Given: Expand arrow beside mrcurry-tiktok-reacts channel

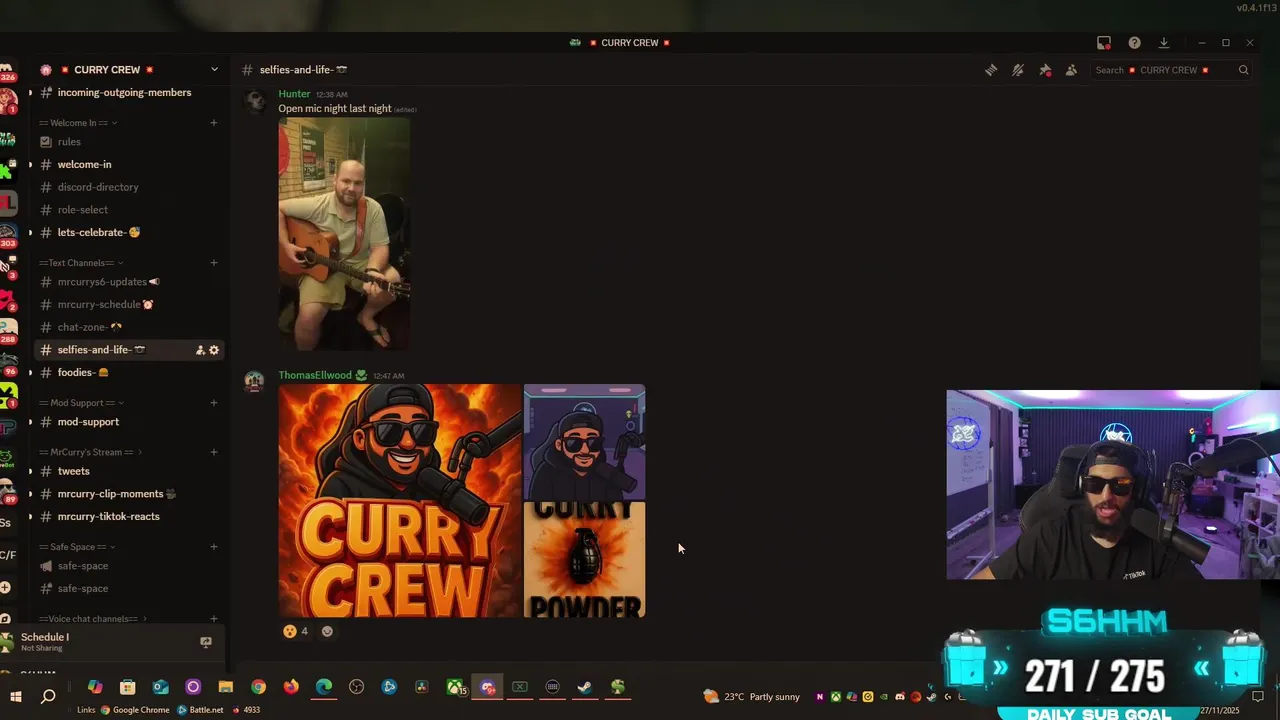Looking at the screenshot, I should tap(30, 517).
